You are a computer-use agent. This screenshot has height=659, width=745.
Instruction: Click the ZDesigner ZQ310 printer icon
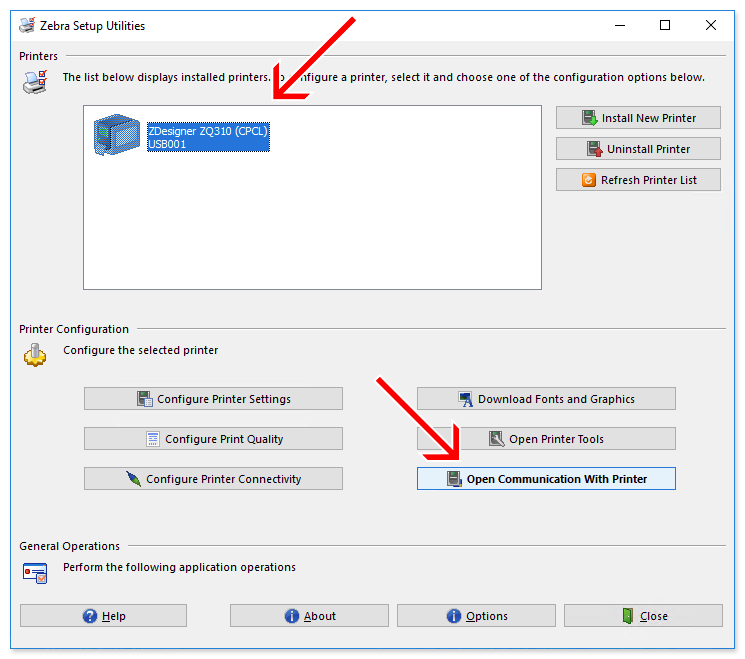[x=117, y=134]
